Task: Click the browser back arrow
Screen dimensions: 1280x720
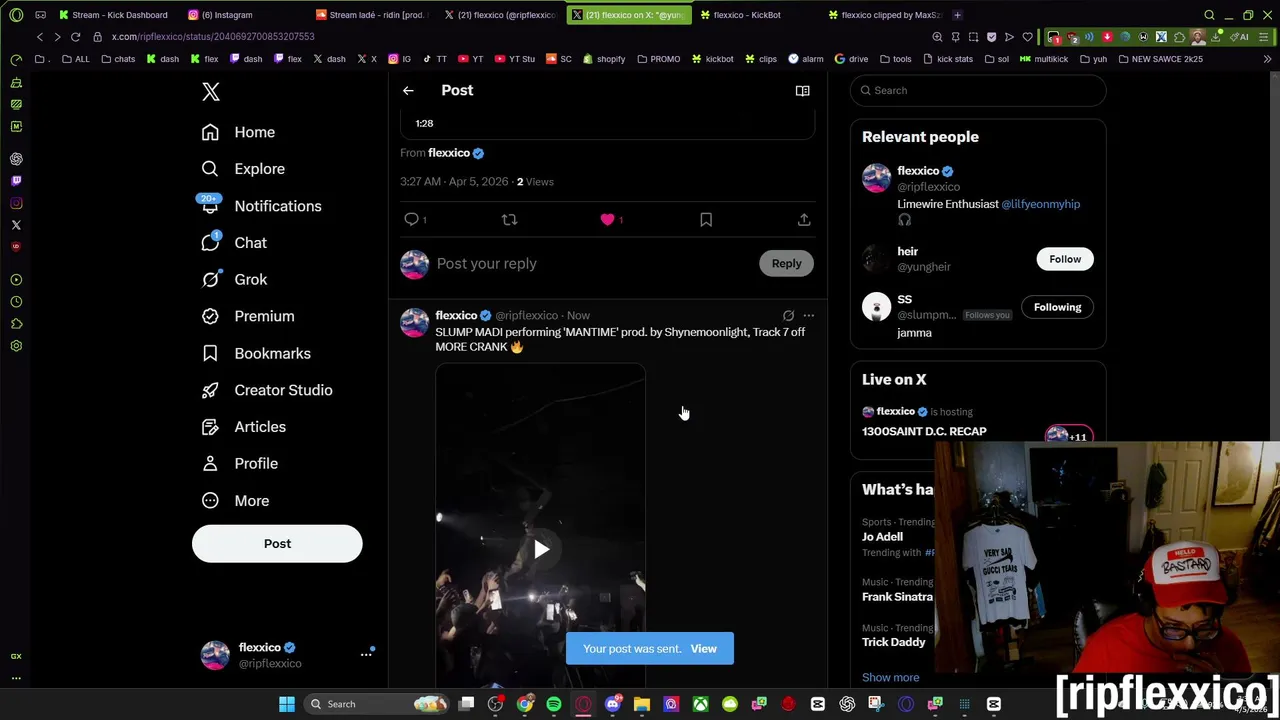Action: click(40, 37)
